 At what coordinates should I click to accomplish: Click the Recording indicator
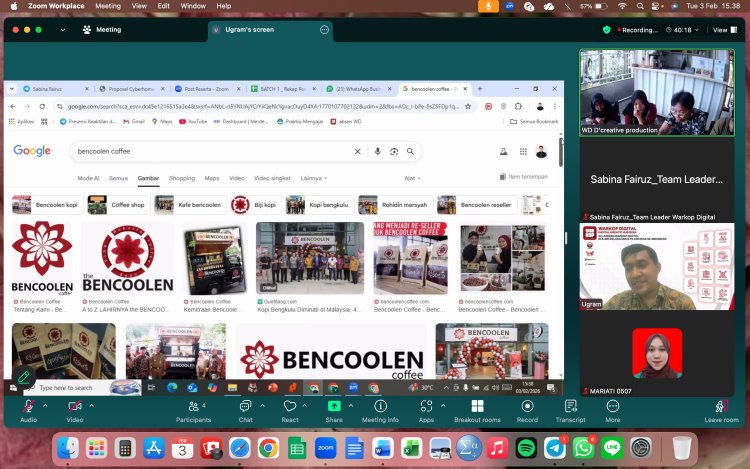click(638, 30)
